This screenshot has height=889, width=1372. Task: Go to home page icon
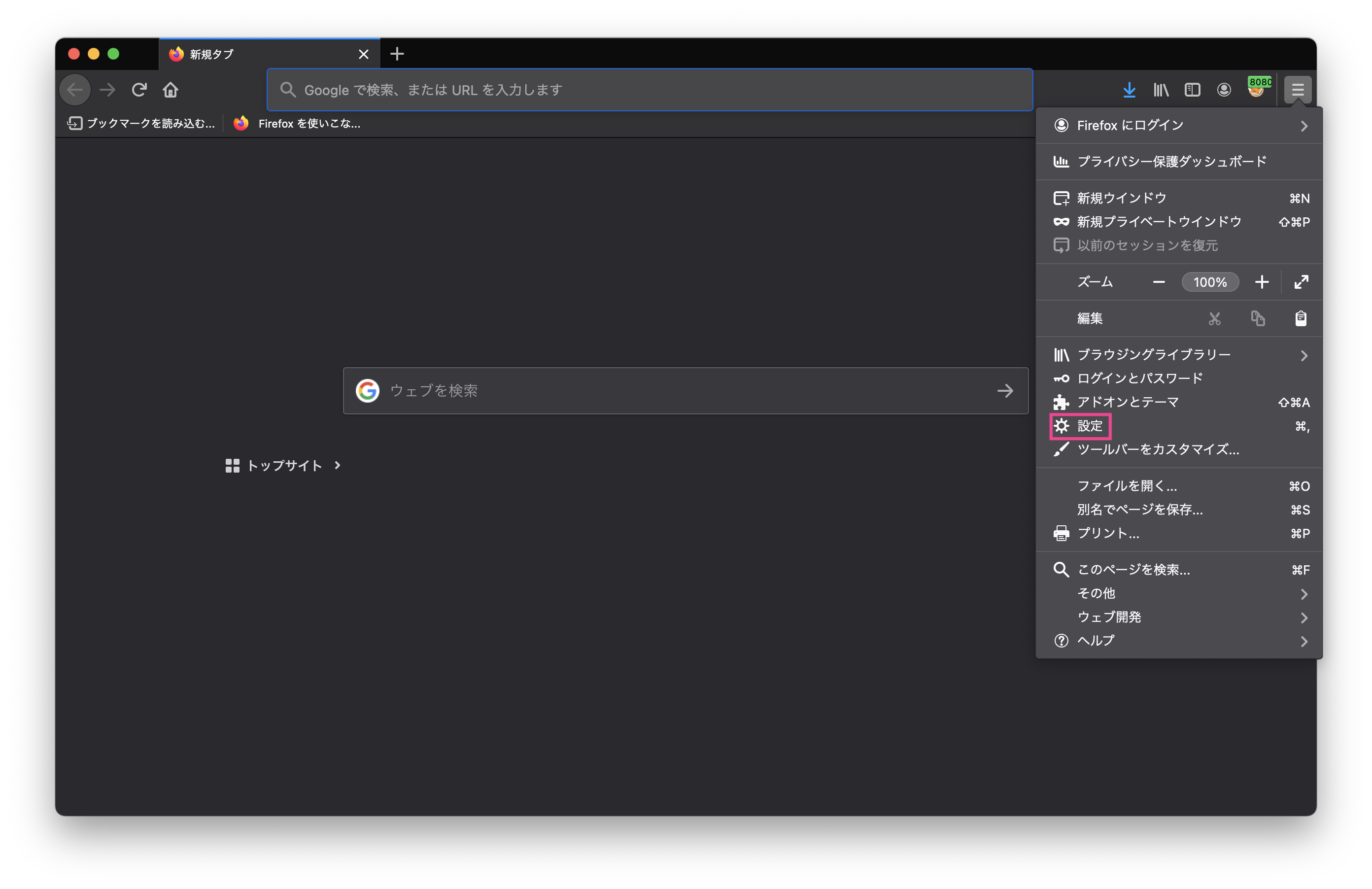click(171, 90)
